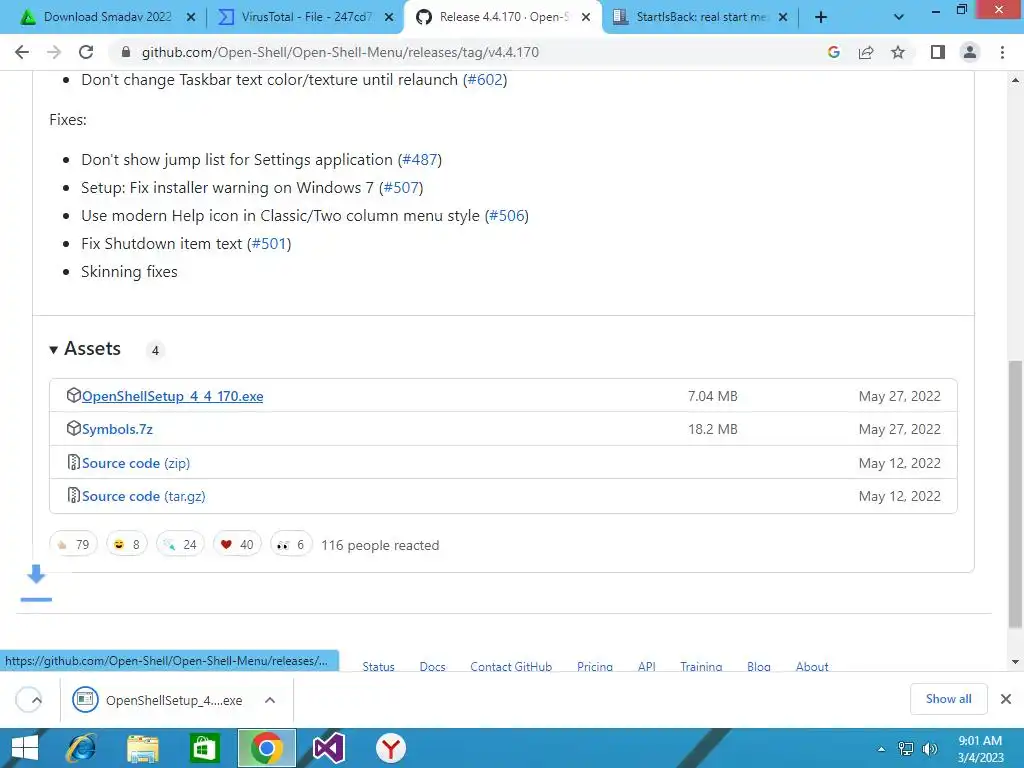This screenshot has height=768, width=1024.
Task: Click the Google icon in address bar
Action: pos(833,52)
